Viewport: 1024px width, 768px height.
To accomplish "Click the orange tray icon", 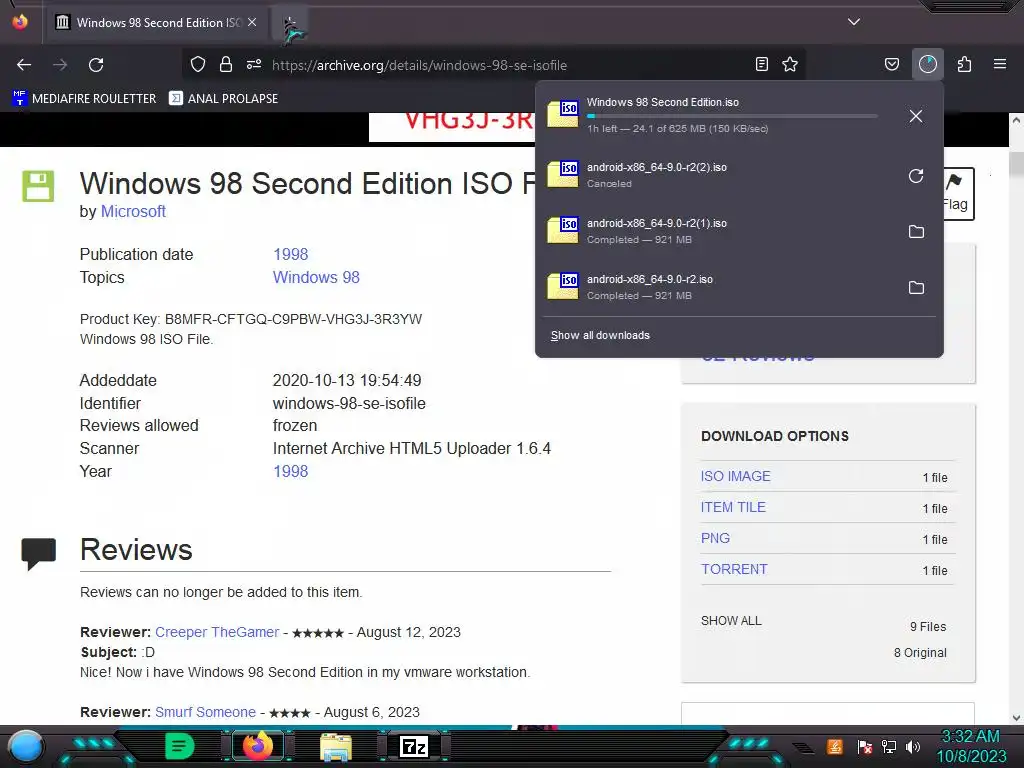I will [835, 746].
